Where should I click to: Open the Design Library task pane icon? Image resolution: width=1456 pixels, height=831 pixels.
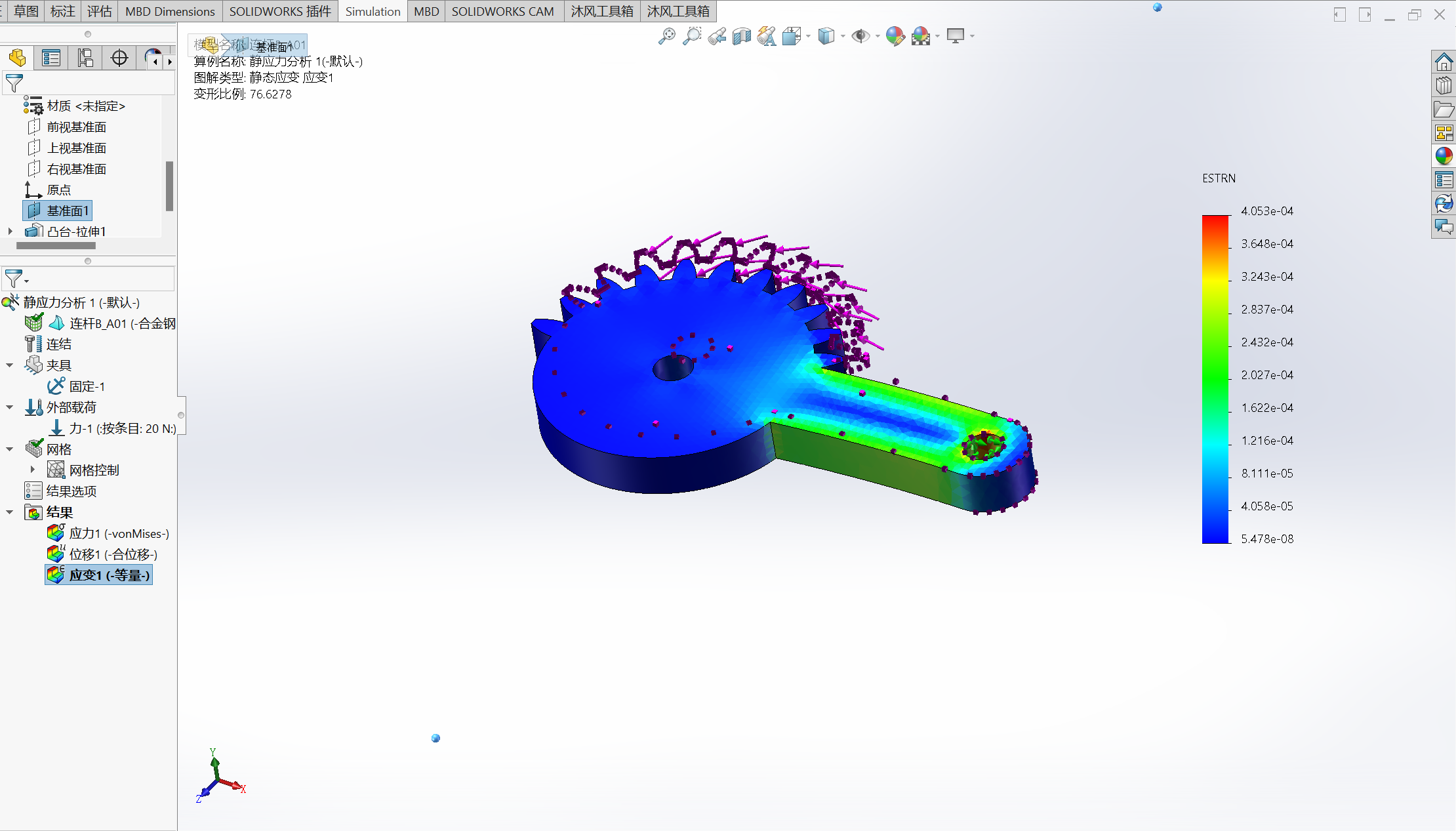coord(1444,85)
